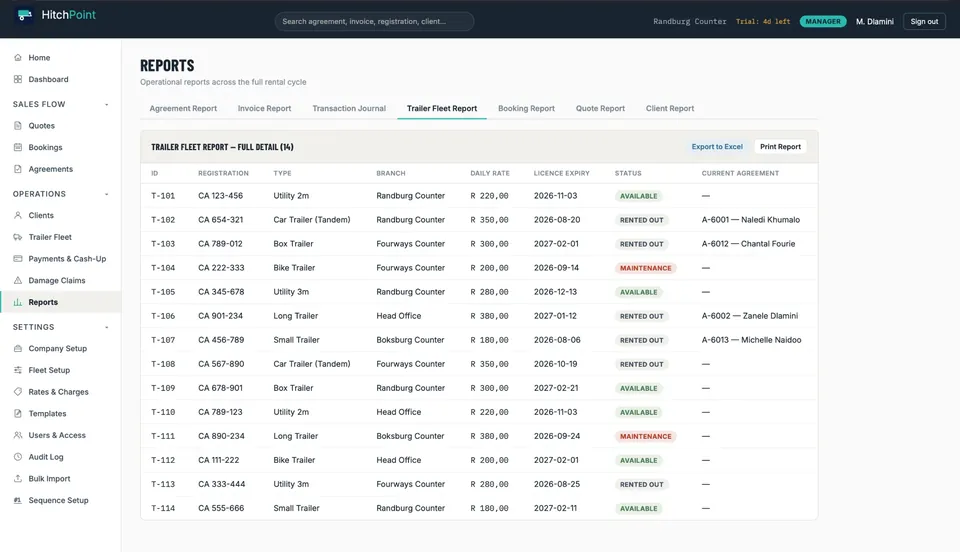
Task: Click the Damage Claims warning icon
Action: pyautogui.click(x=18, y=280)
